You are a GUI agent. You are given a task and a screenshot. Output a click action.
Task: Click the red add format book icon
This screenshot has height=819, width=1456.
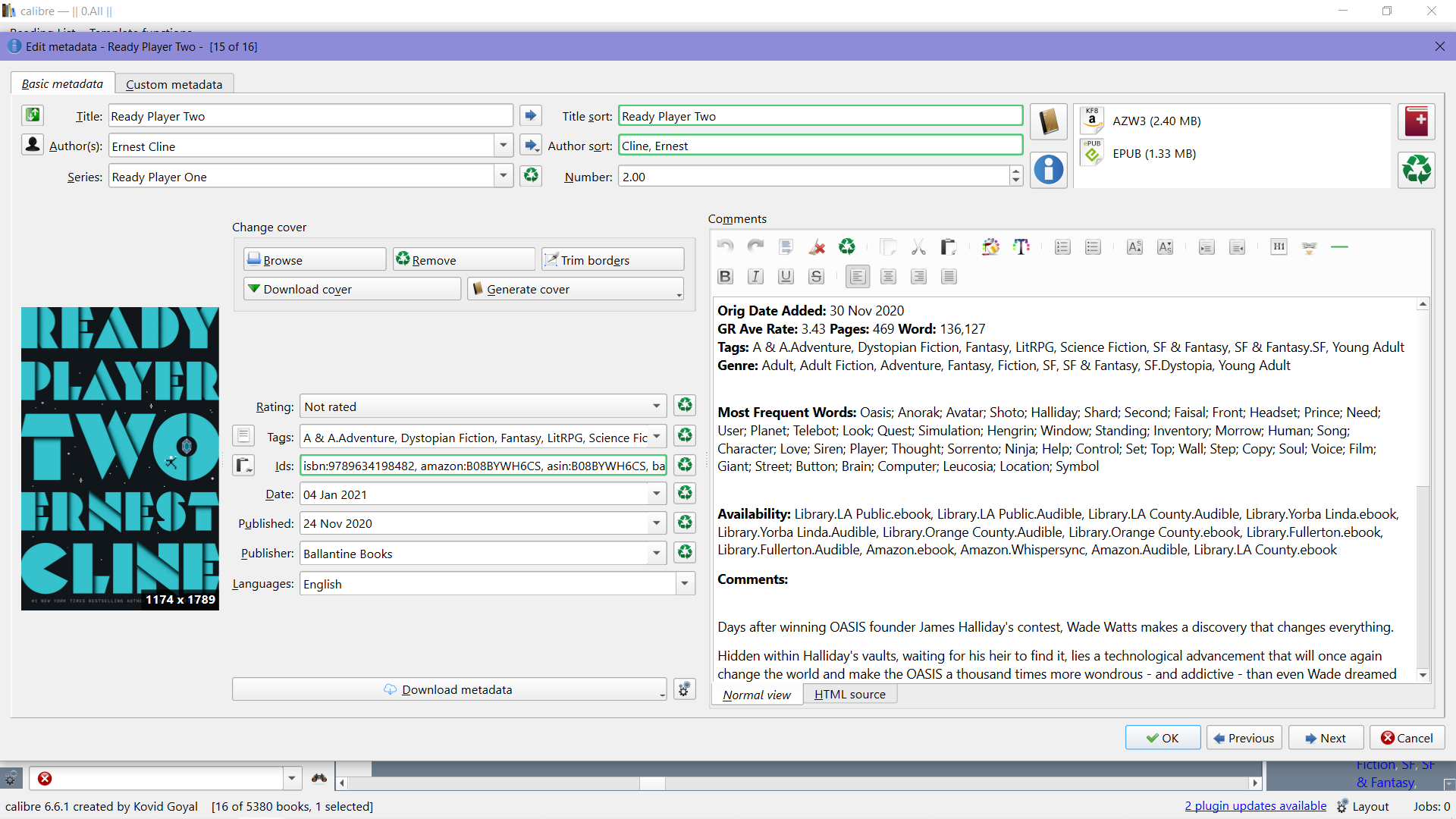1416,121
